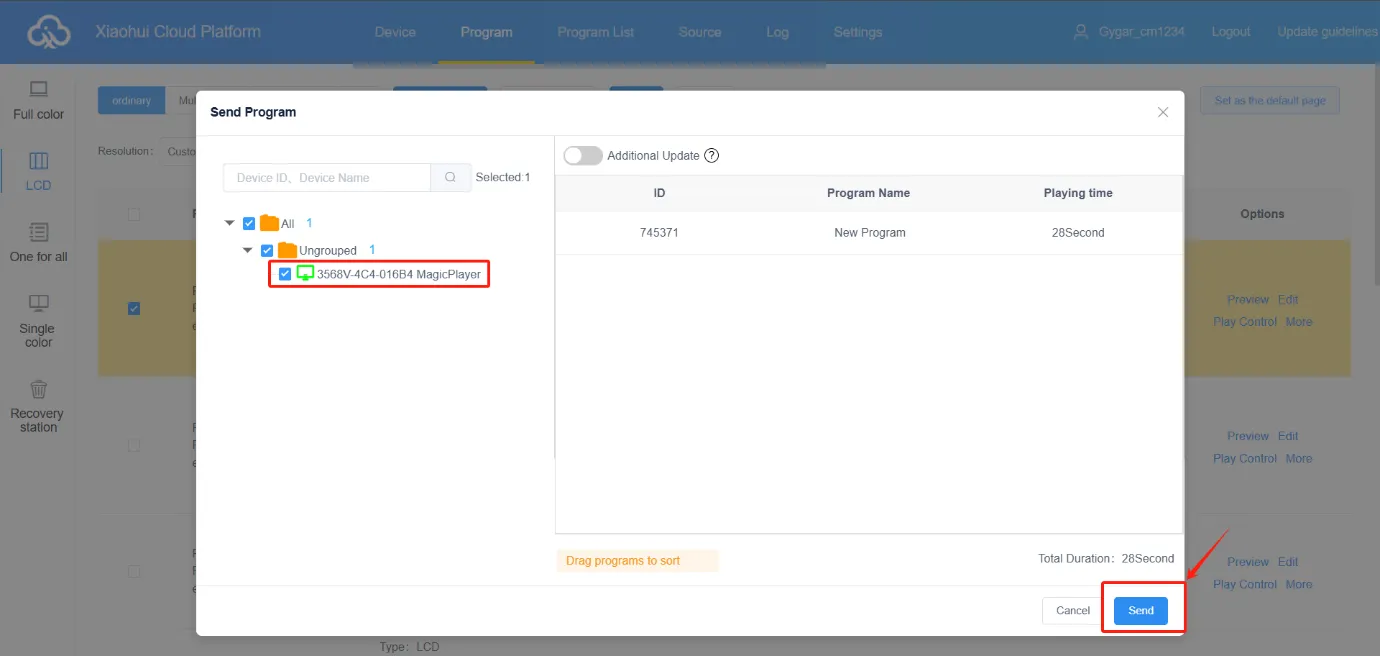Screen dimensions: 1380x656
Task: Click the New Program name cell
Action: [869, 233]
